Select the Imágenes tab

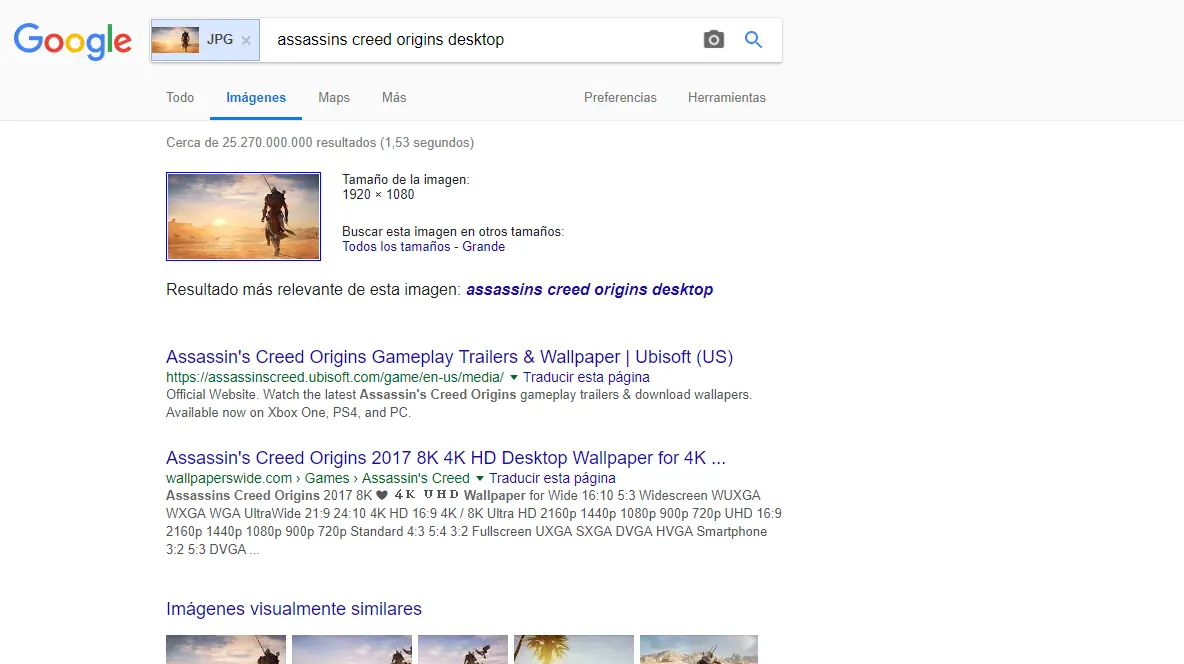pyautogui.click(x=256, y=97)
